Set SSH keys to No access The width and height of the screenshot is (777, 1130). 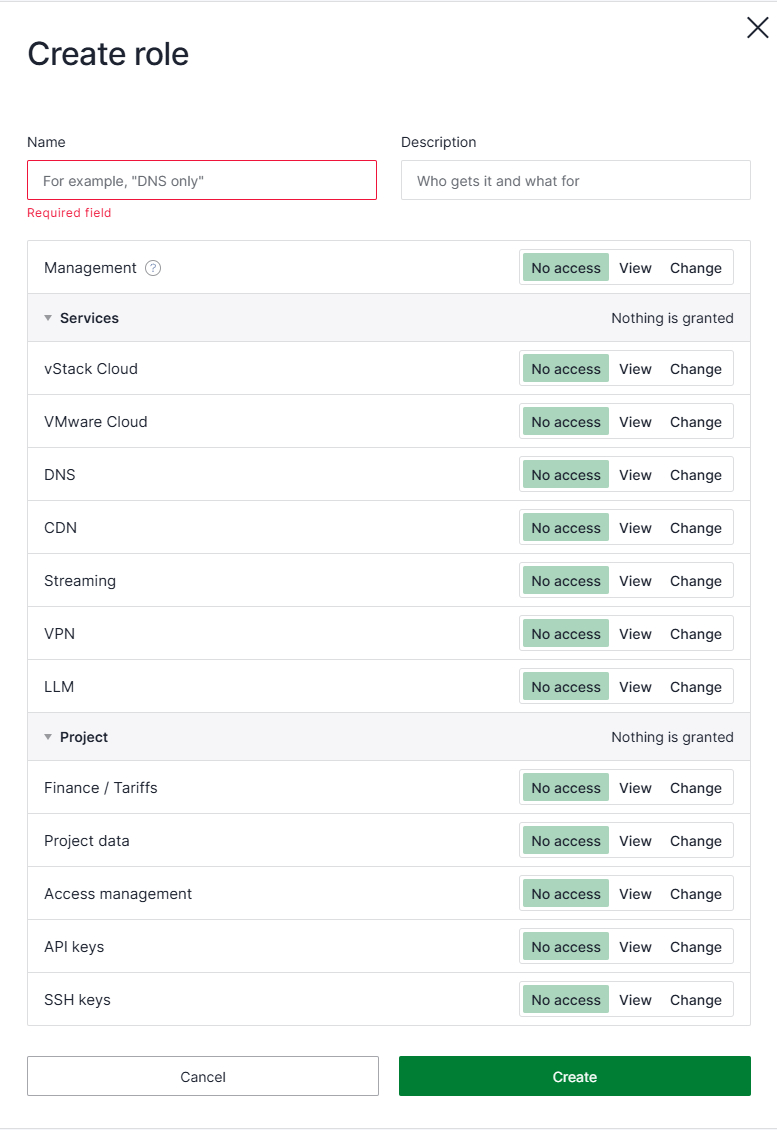coord(566,1000)
